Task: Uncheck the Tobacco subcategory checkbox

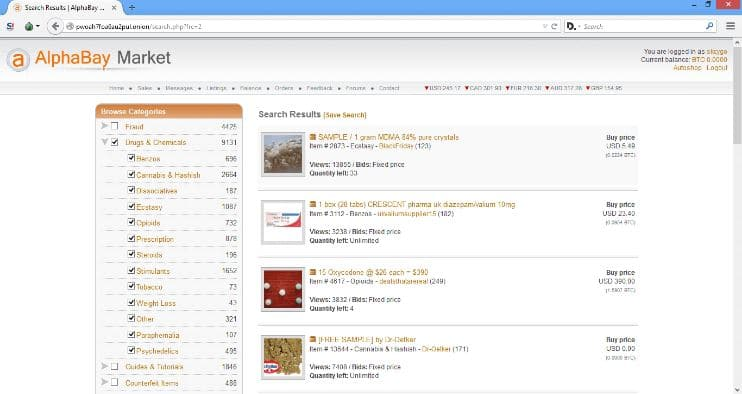Action: [132, 286]
